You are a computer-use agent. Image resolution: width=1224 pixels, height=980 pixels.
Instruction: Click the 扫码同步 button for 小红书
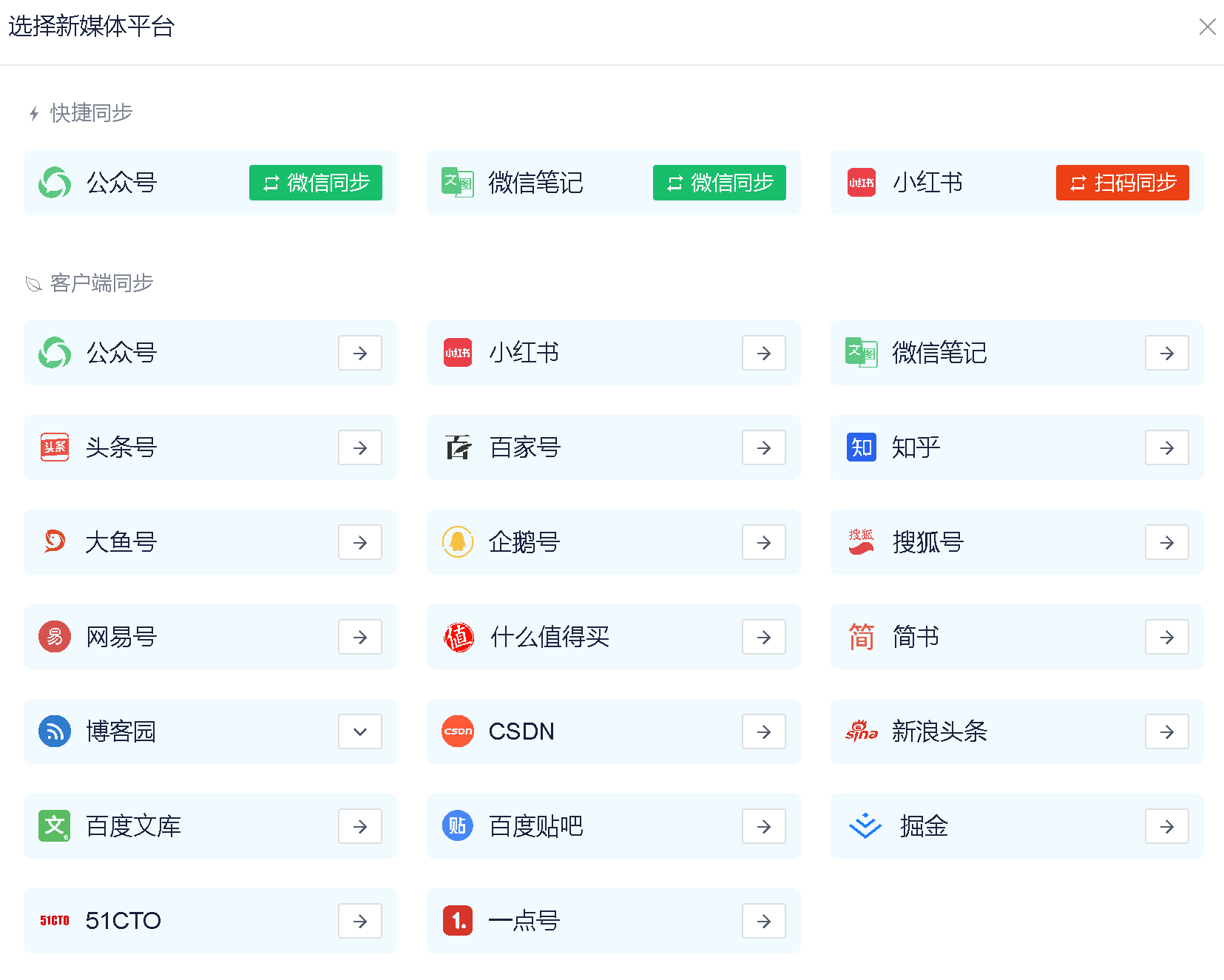point(1122,183)
